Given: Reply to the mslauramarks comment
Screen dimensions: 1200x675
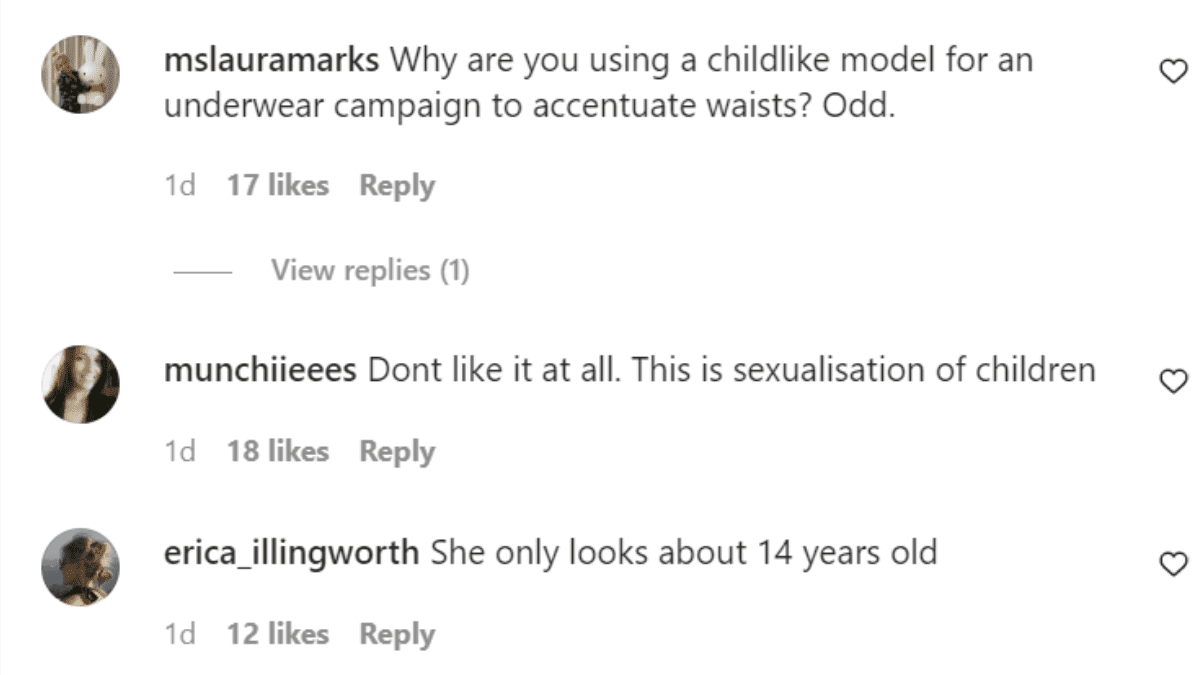Looking at the screenshot, I should coord(397,186).
